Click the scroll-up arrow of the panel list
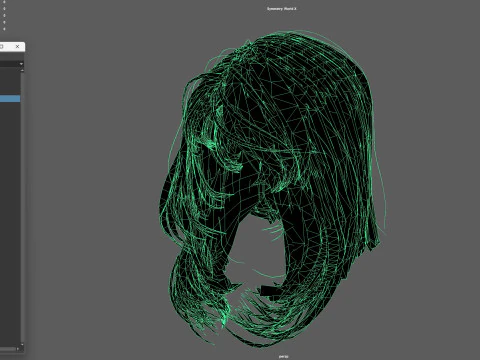The width and height of the screenshot is (480, 360). (22, 71)
